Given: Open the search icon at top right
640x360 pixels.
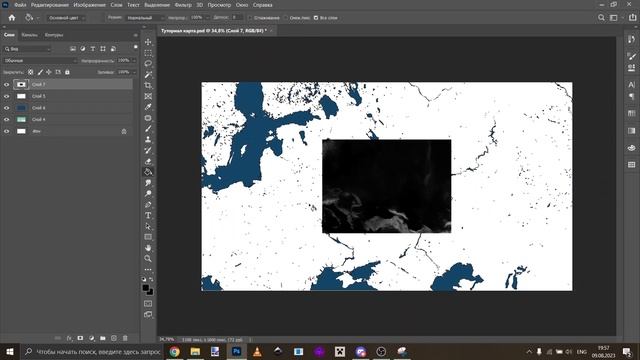Looking at the screenshot, I should click(x=601, y=18).
